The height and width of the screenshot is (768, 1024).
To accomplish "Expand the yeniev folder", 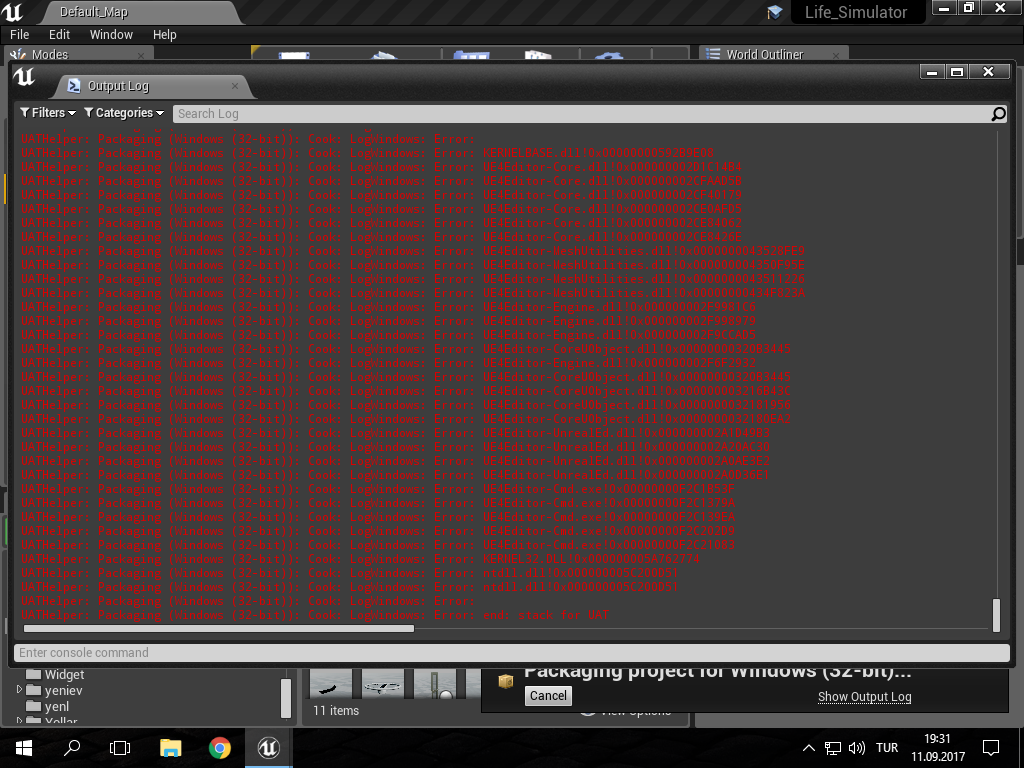I will click(19, 690).
